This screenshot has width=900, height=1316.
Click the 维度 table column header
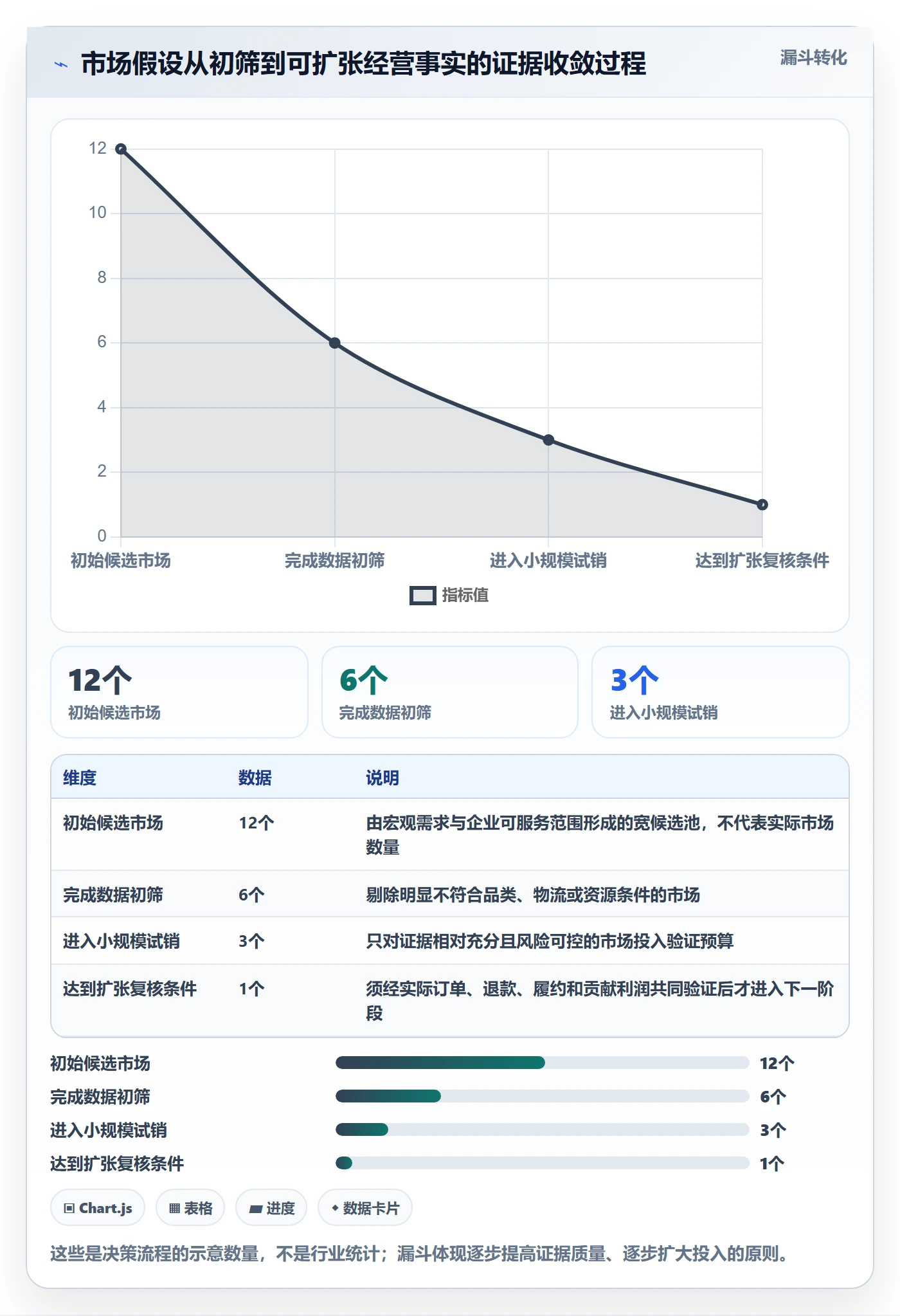coord(80,778)
